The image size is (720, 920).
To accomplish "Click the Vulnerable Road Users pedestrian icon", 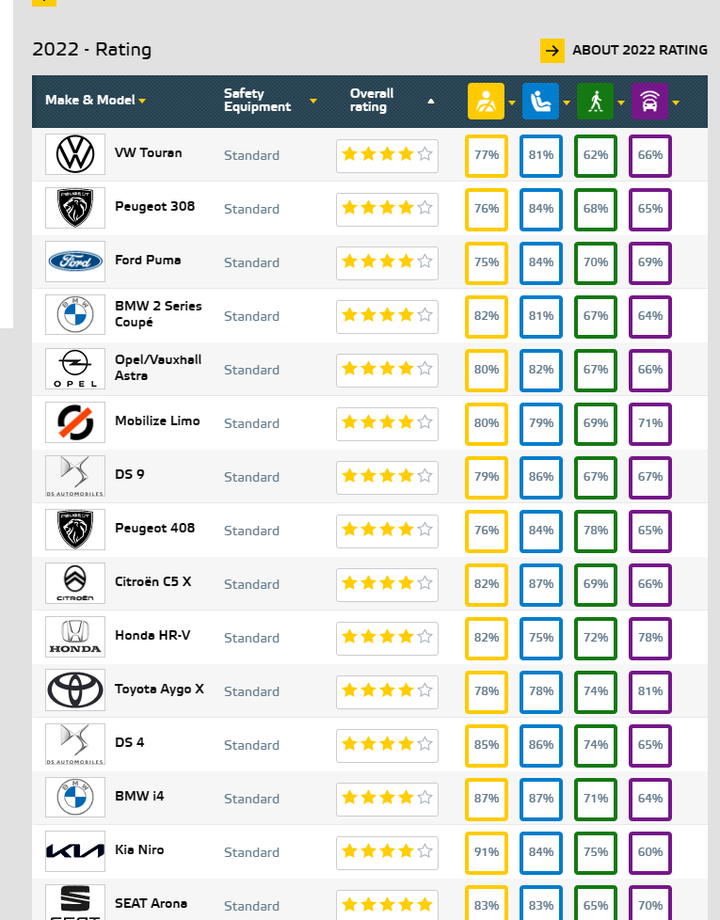I will pyautogui.click(x=595, y=101).
